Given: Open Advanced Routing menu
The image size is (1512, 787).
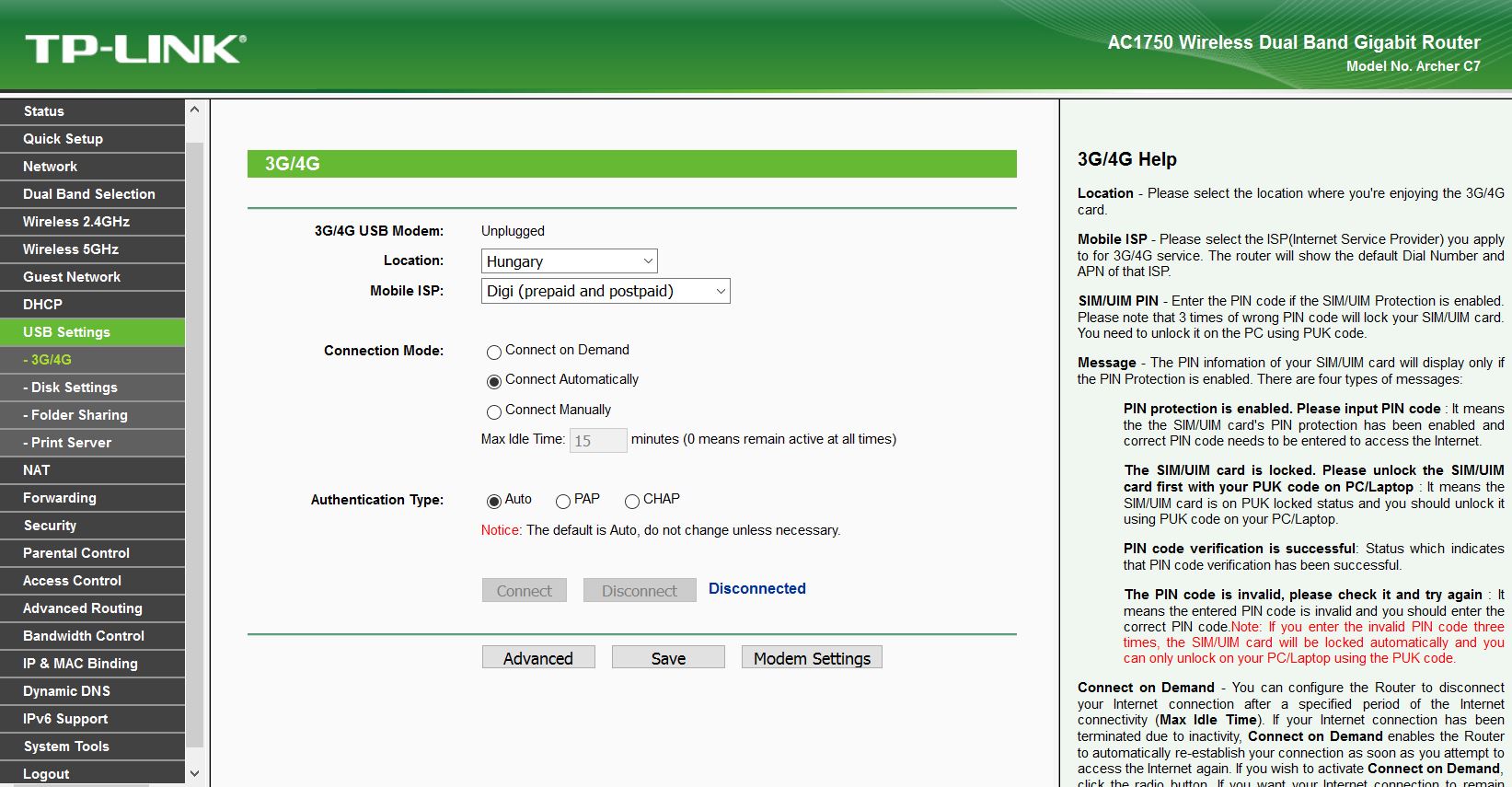Looking at the screenshot, I should (x=92, y=608).
